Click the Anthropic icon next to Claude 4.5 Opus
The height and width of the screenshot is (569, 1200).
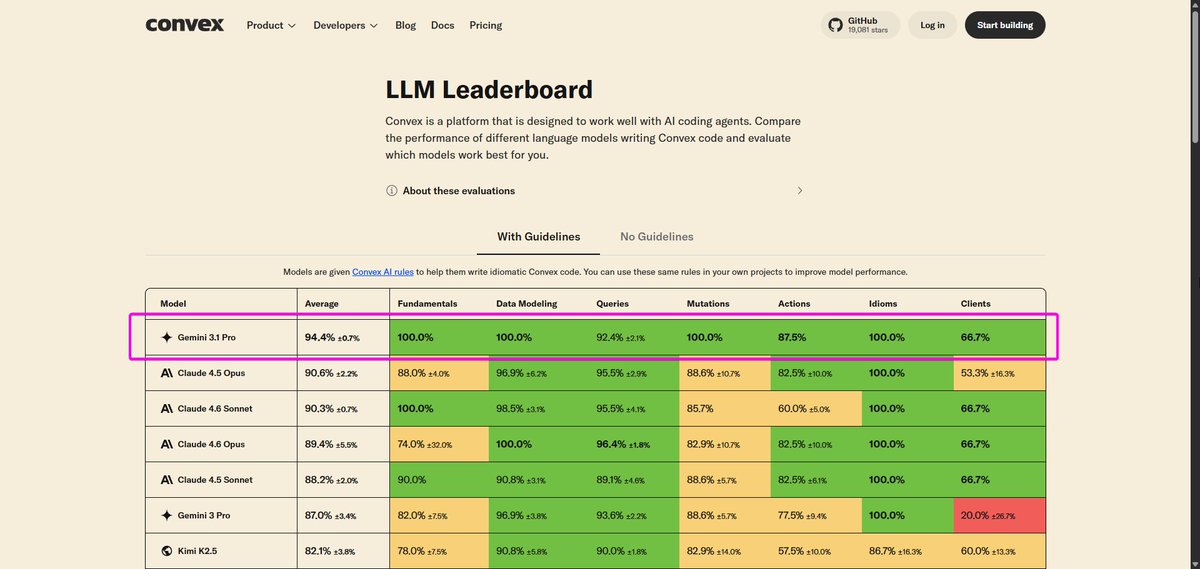pyautogui.click(x=167, y=373)
